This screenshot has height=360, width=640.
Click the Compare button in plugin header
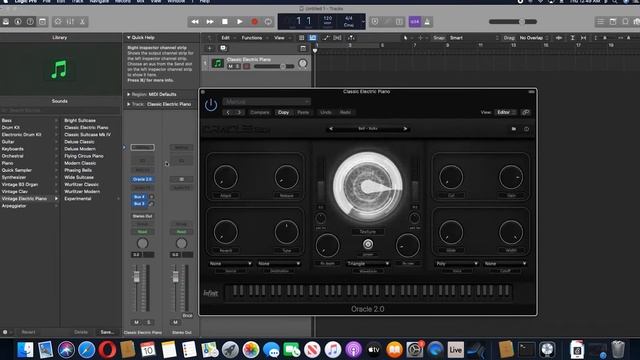(x=260, y=112)
